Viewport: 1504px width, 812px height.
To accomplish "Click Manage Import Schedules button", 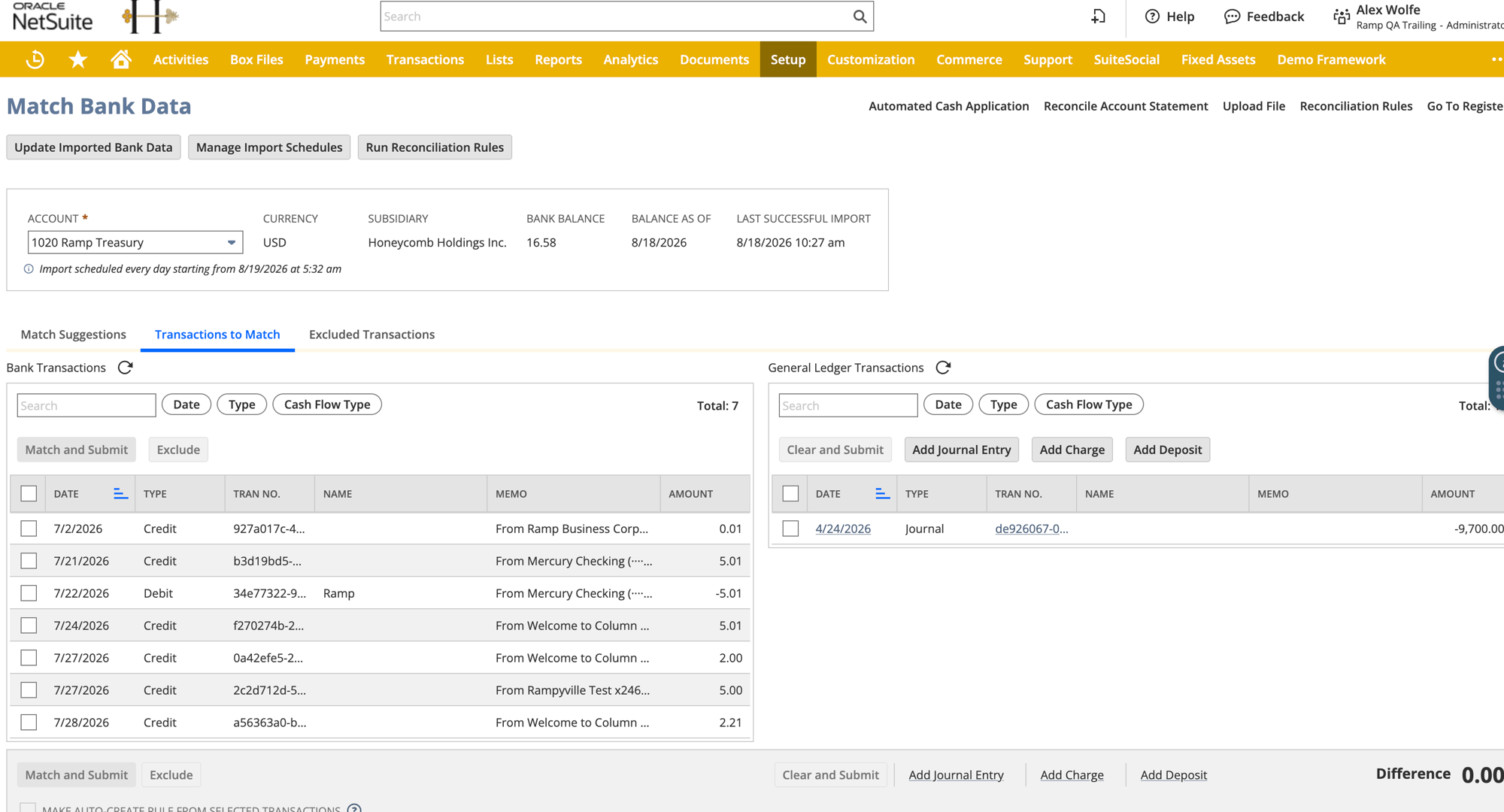I will click(269, 147).
